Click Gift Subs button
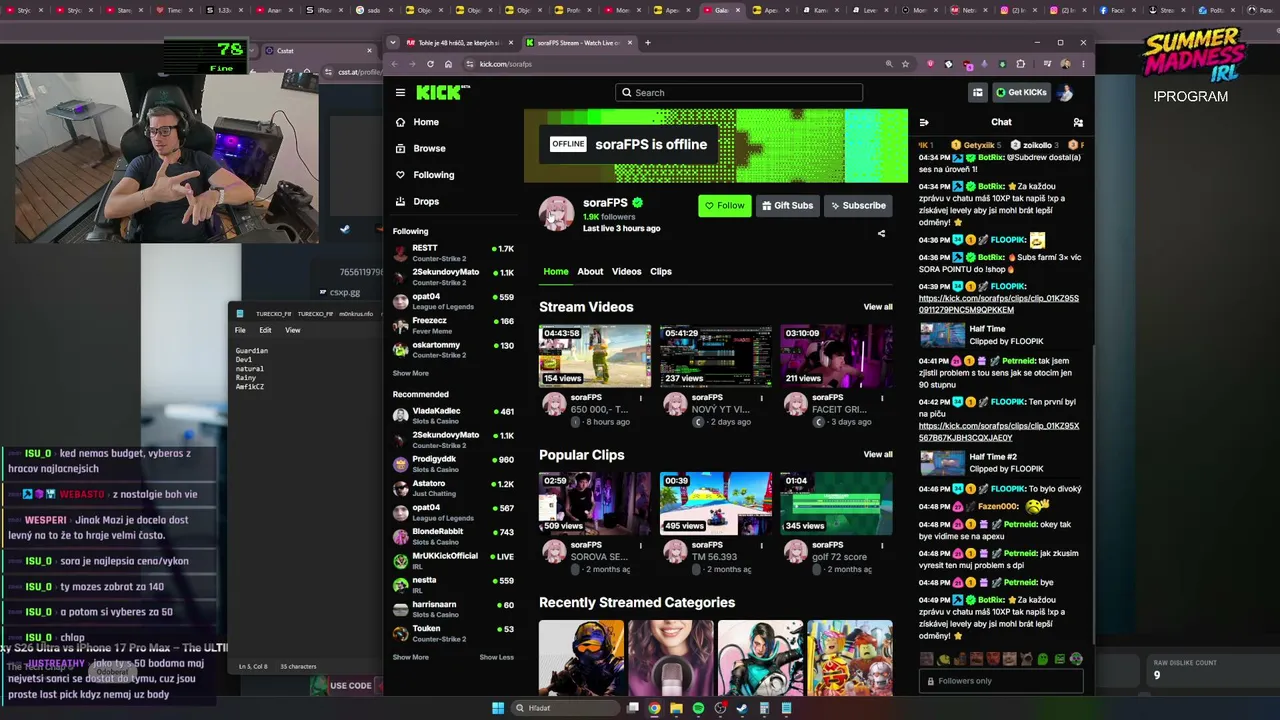Screen dimensions: 1280x720 (x=788, y=206)
